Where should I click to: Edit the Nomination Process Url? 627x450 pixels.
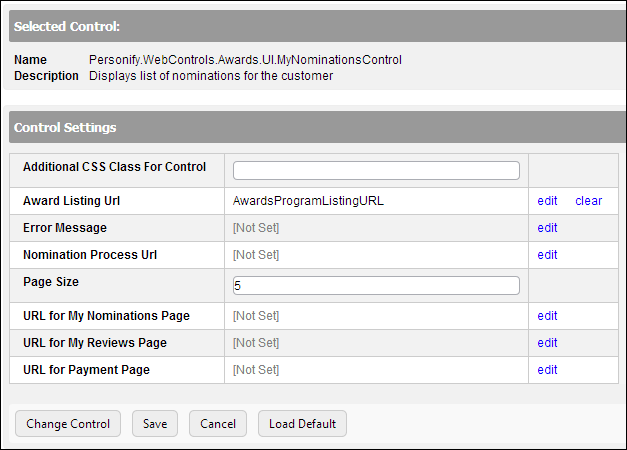coord(547,255)
